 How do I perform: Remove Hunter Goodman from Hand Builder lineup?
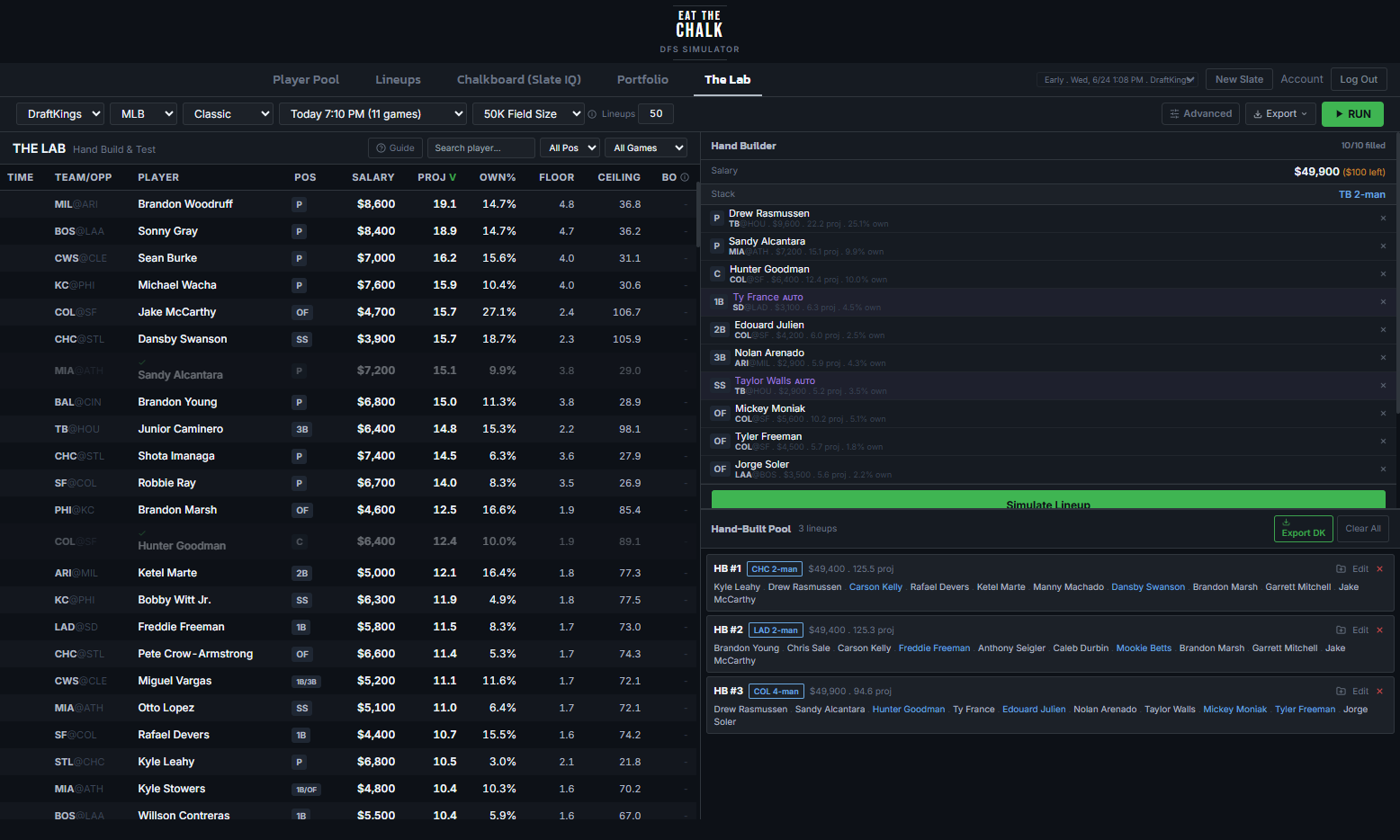pyautogui.click(x=1383, y=274)
